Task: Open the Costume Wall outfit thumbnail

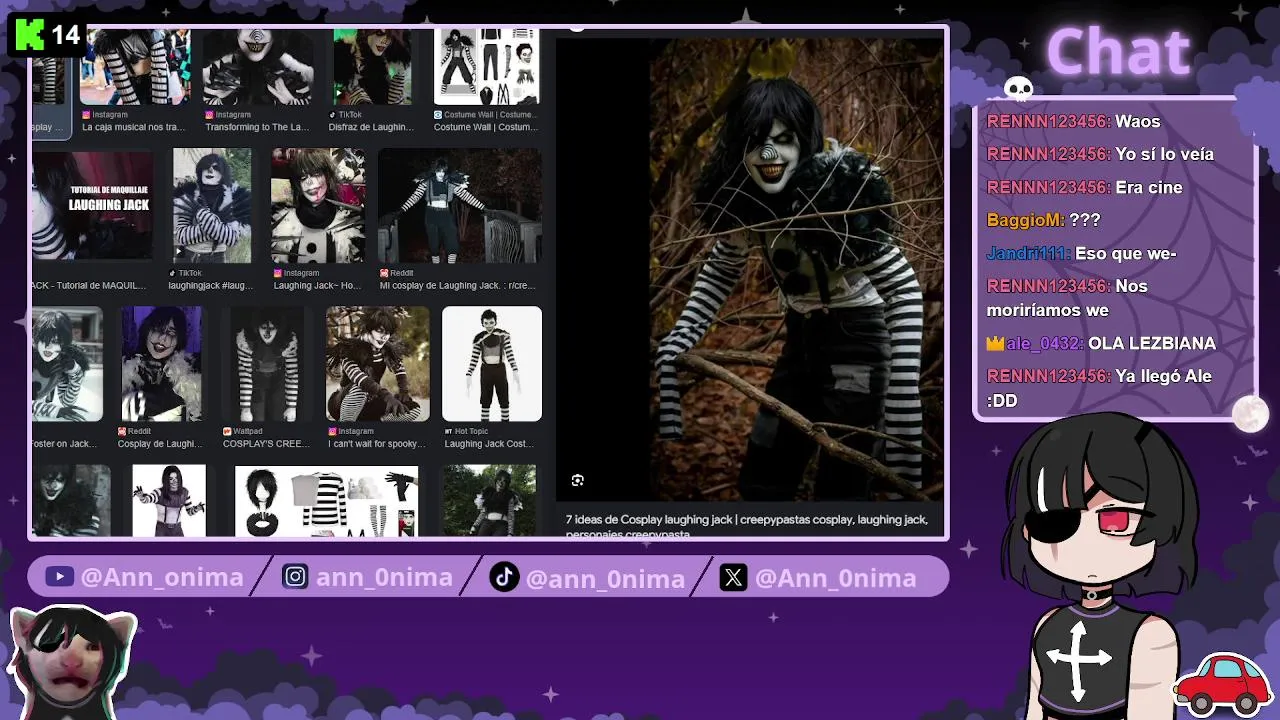Action: 486,67
